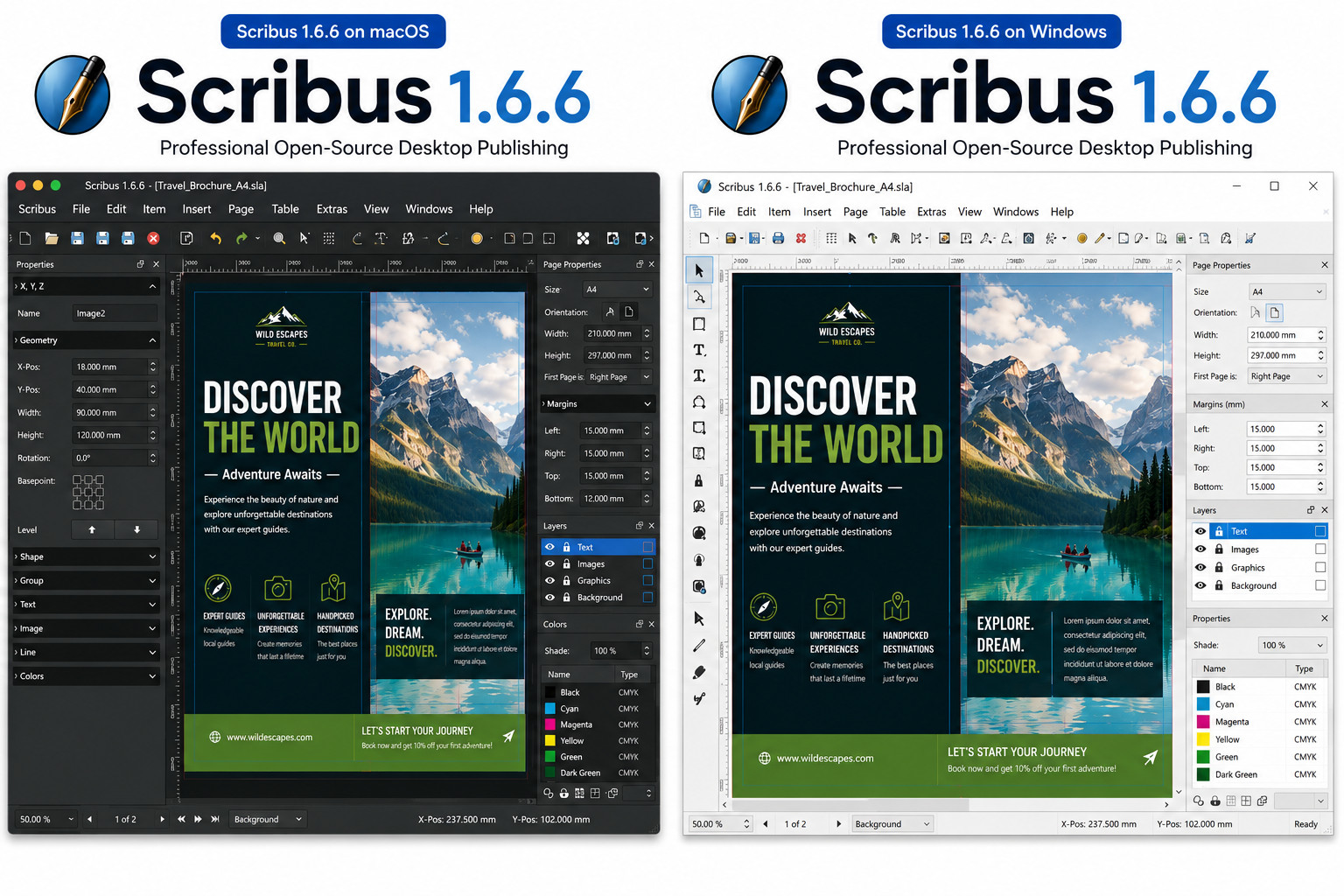
Task: Select Yellow swatch in Windows color list
Action: pyautogui.click(x=1203, y=739)
